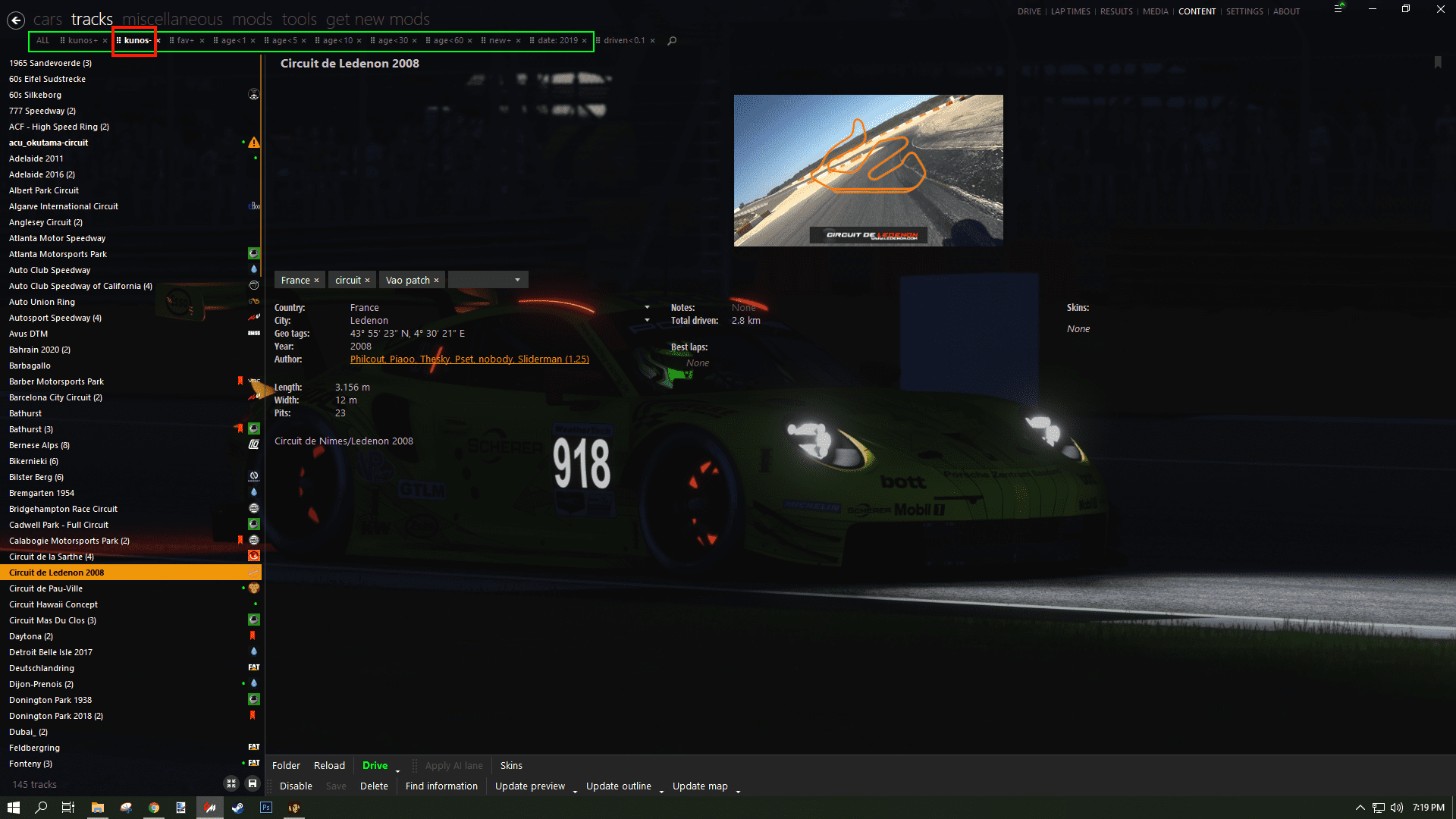Click the Folder button
This screenshot has height=819, width=1456.
tap(286, 765)
